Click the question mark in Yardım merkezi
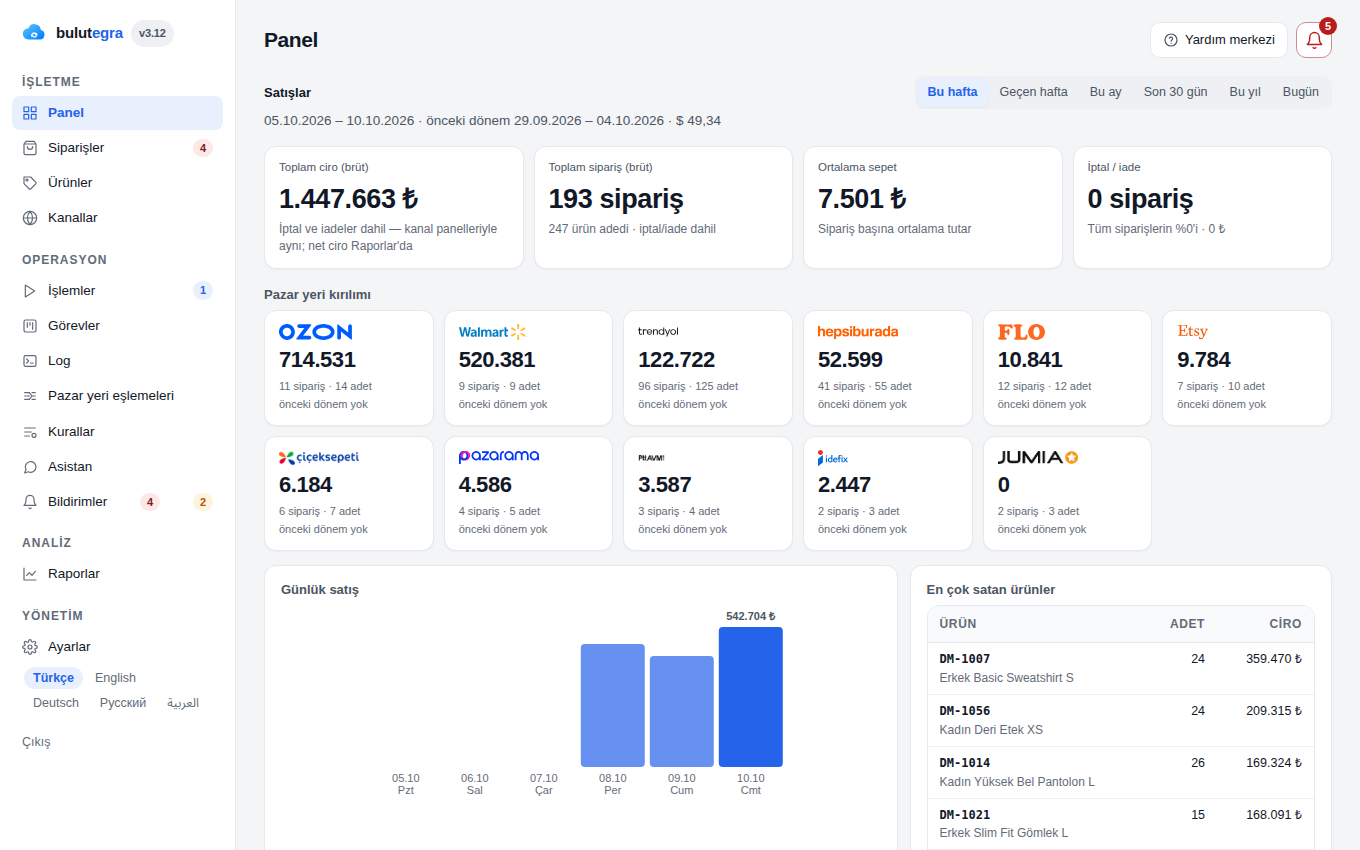This screenshot has width=1360, height=850. pos(1171,40)
